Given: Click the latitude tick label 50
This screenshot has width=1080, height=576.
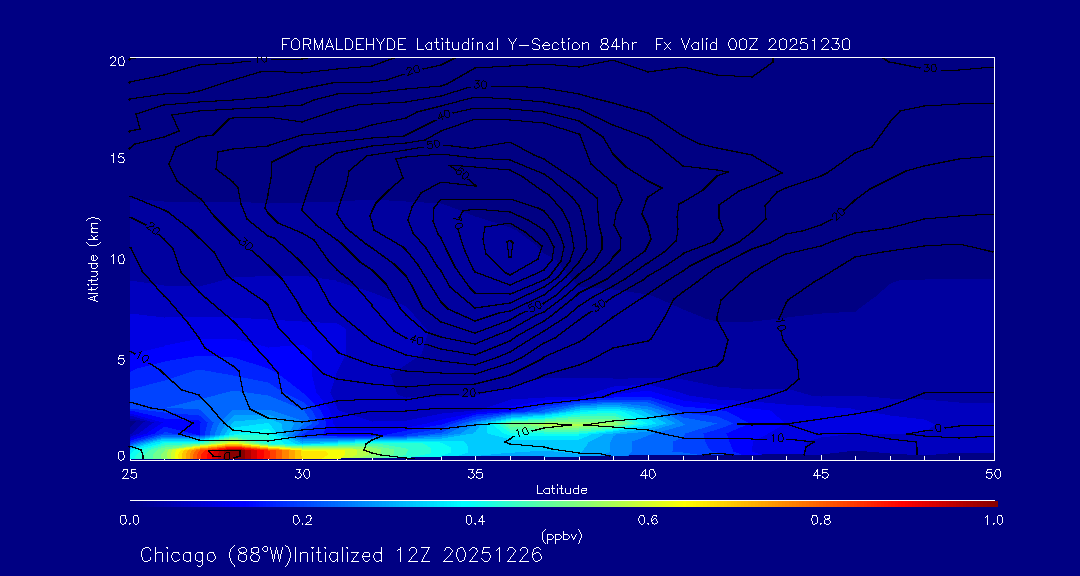Looking at the screenshot, I should (x=993, y=473).
